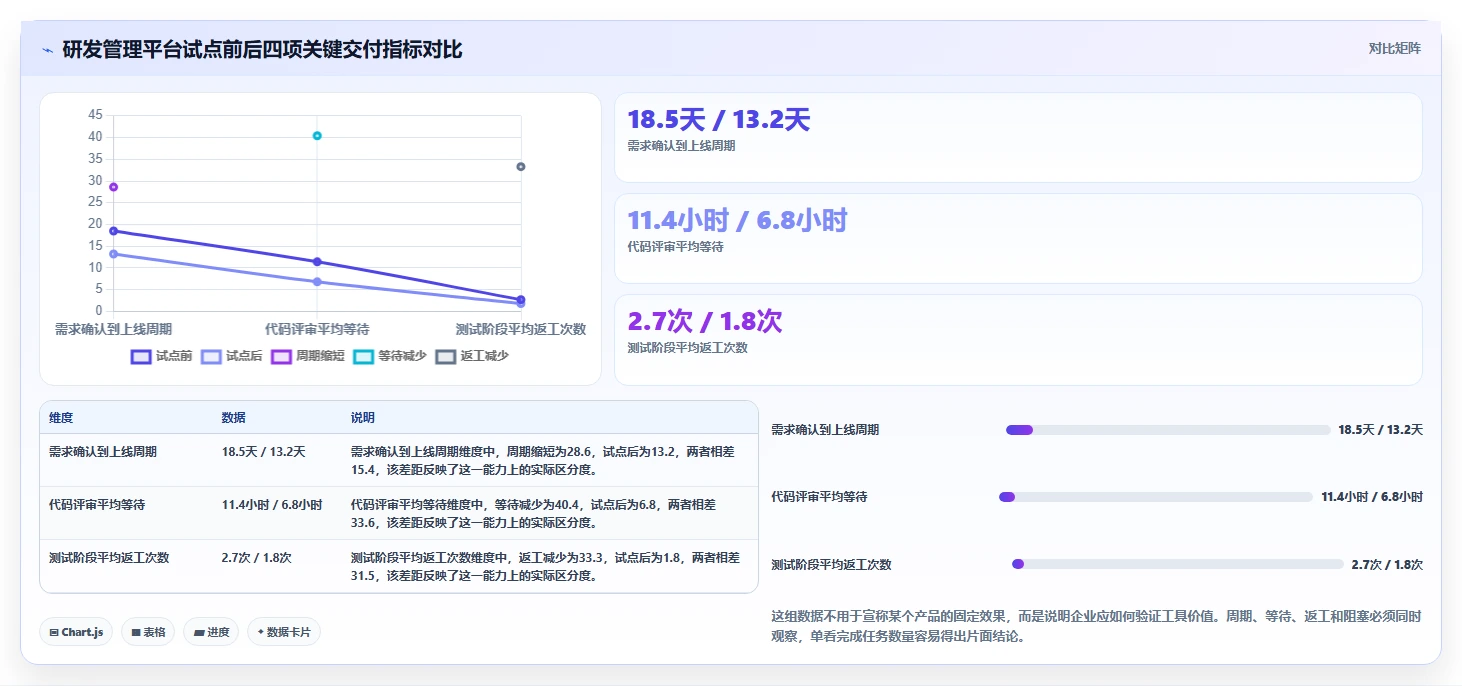Click the description mentioning 两者相差15.4
1462x686 pixels.
click(545, 461)
